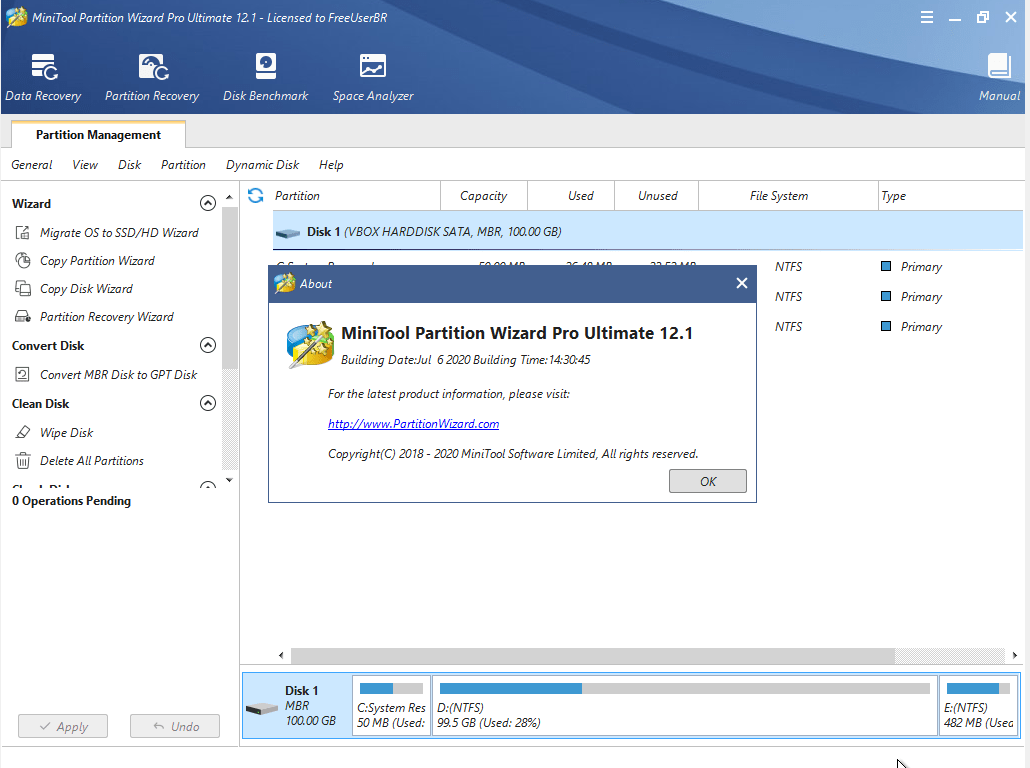Click the Disk 1 drive icon in partition list
Image resolution: width=1030 pixels, height=768 pixels.
click(288, 233)
